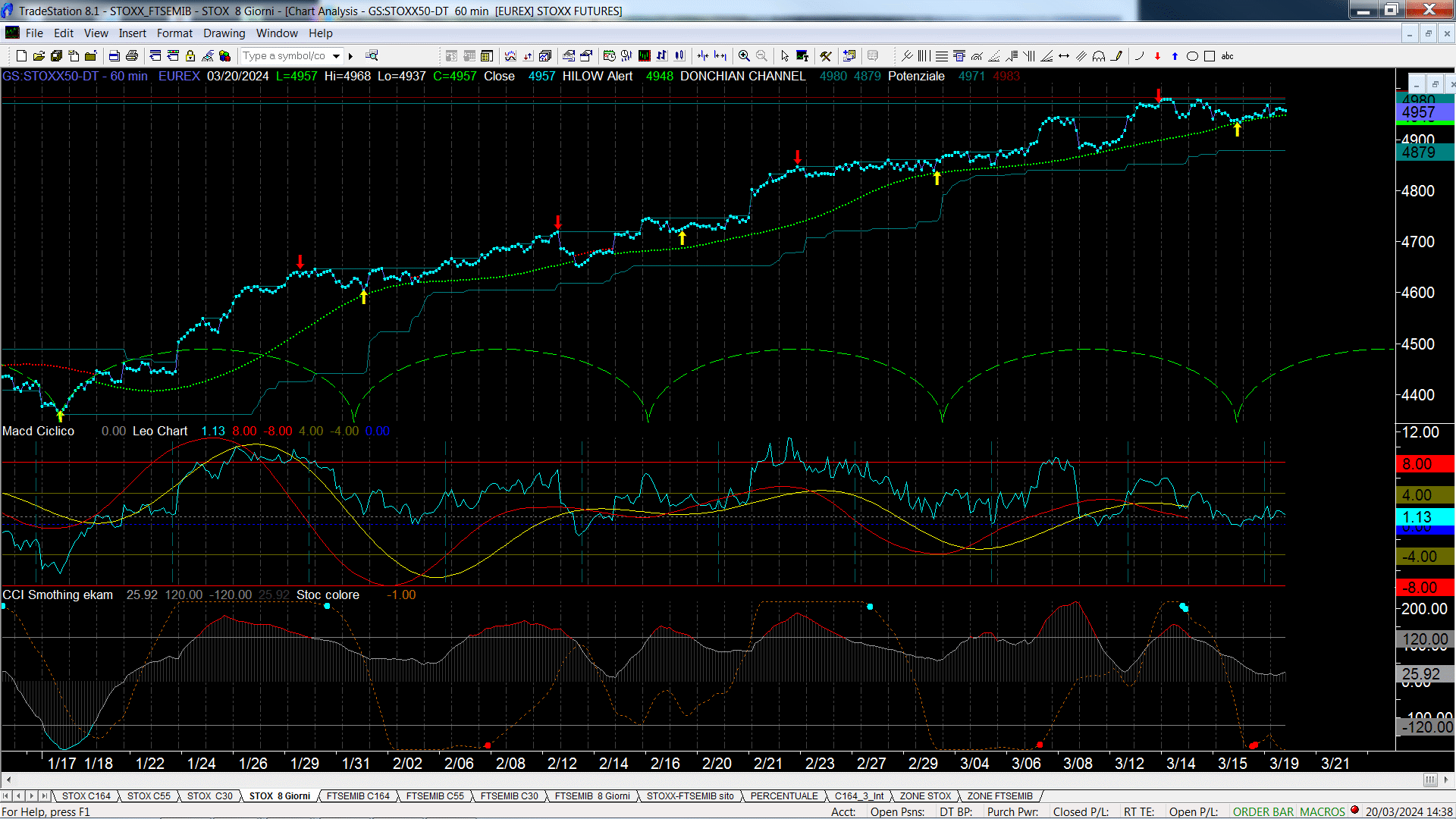
Task: Click the bar spacing increase icon
Action: pos(720,56)
